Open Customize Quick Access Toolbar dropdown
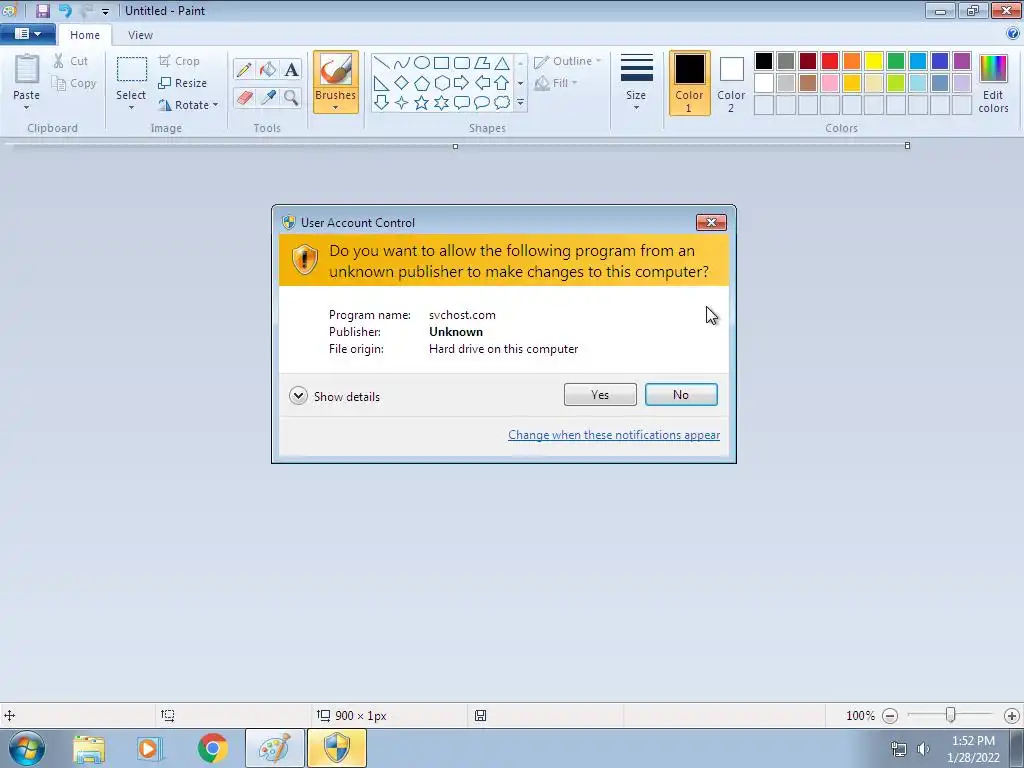Image resolution: width=1024 pixels, height=768 pixels. click(105, 11)
